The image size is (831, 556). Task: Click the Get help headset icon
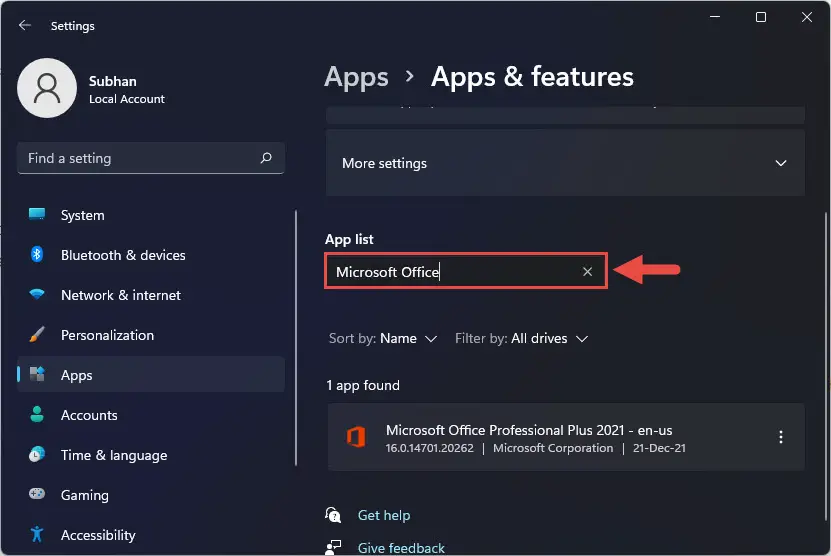point(333,515)
